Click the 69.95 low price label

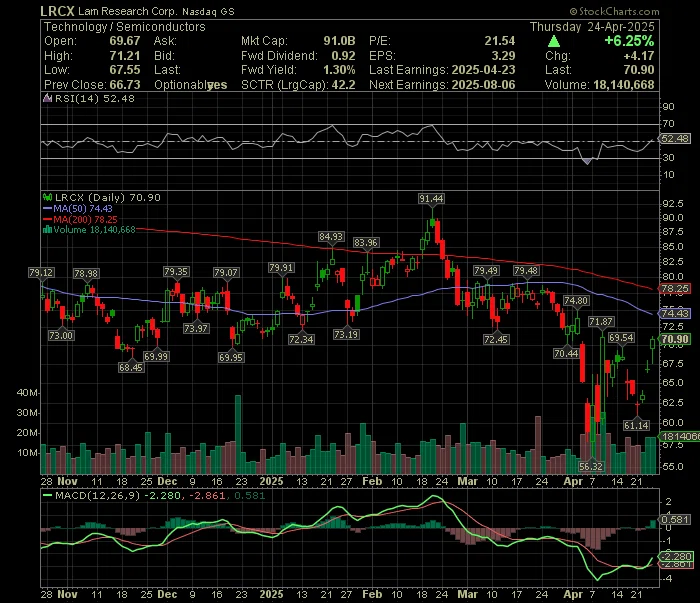point(231,358)
